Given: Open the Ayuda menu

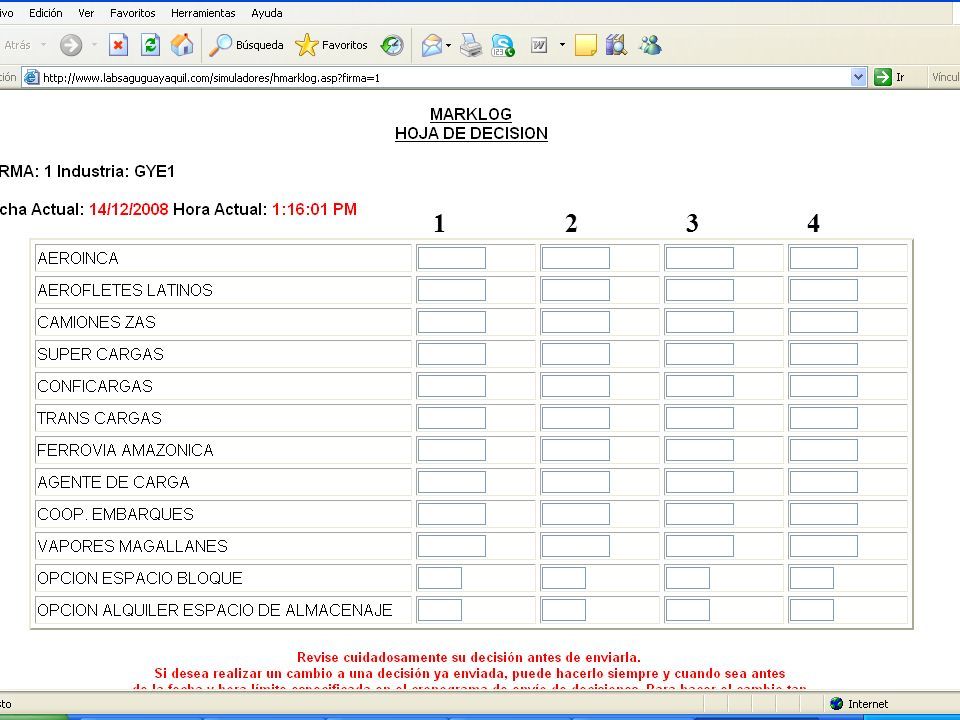Looking at the screenshot, I should [267, 13].
